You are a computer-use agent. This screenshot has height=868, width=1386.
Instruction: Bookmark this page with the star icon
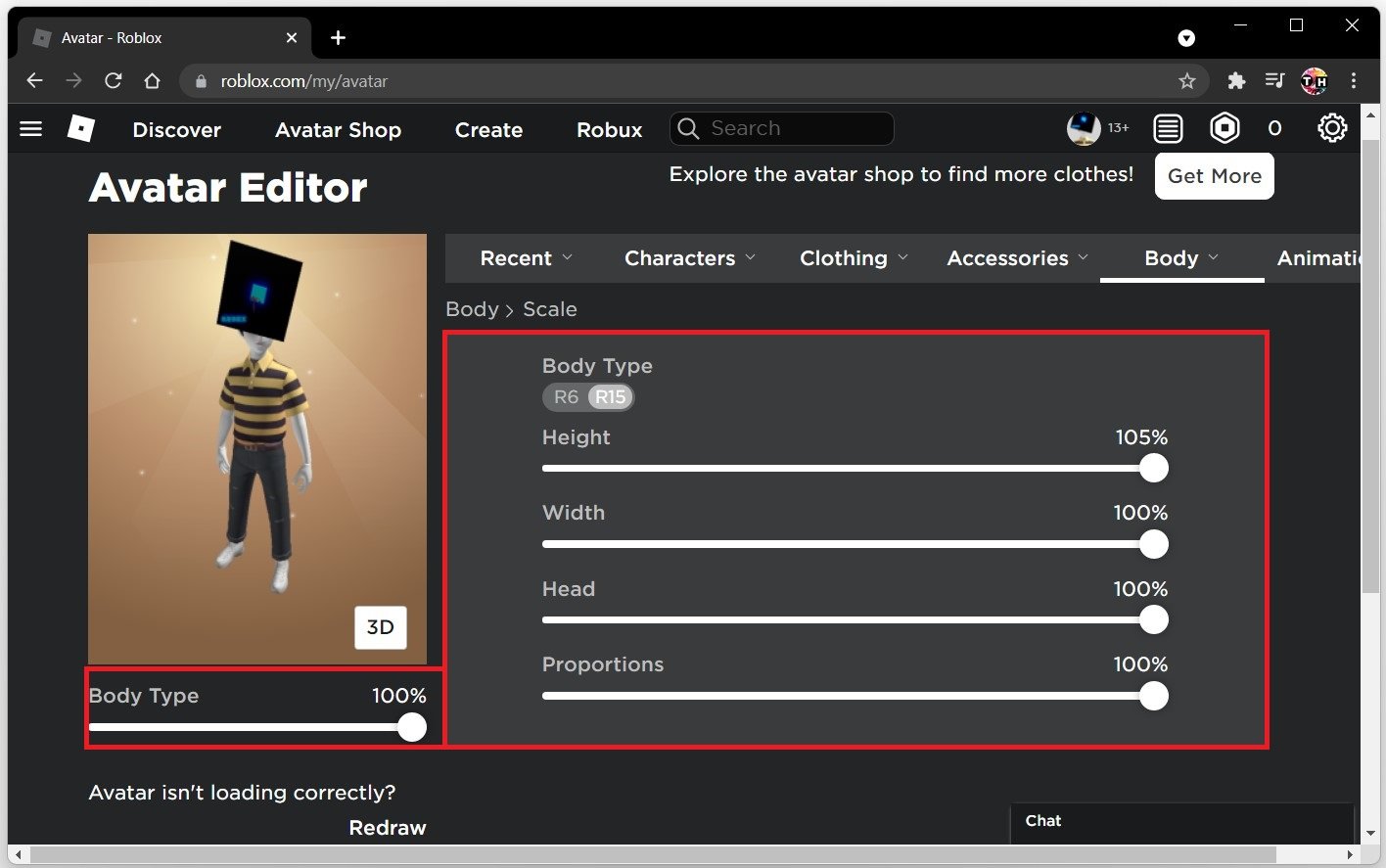tap(1186, 81)
